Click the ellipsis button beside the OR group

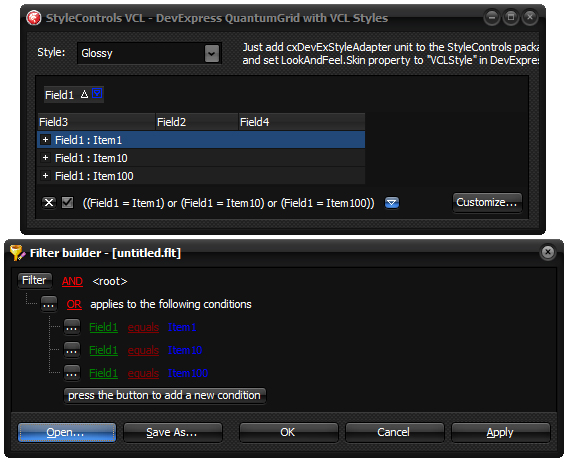pos(49,304)
